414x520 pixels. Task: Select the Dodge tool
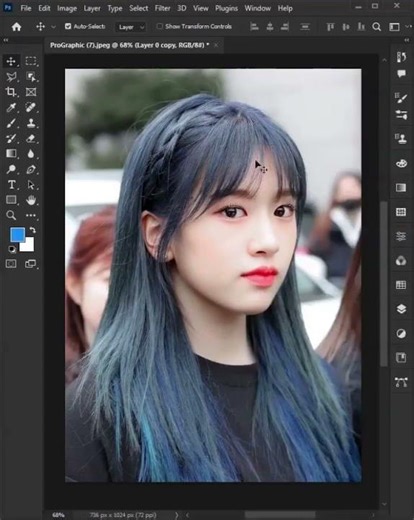[x=11, y=169]
